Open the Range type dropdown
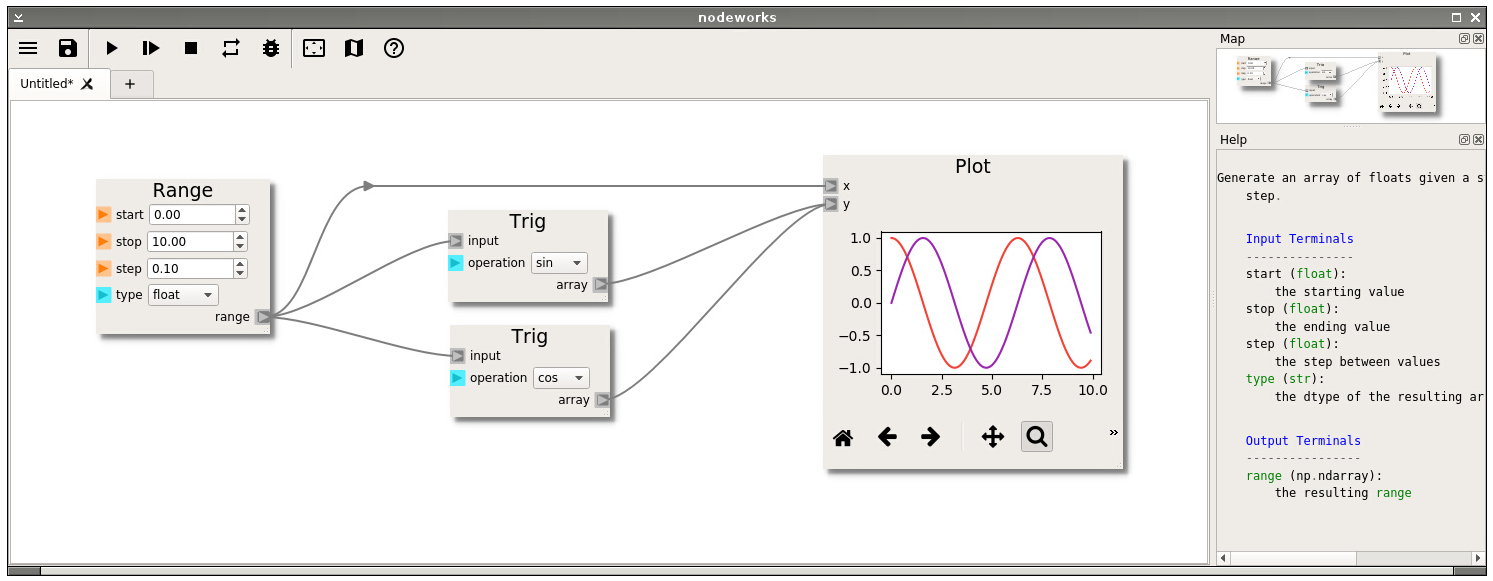 pos(182,295)
